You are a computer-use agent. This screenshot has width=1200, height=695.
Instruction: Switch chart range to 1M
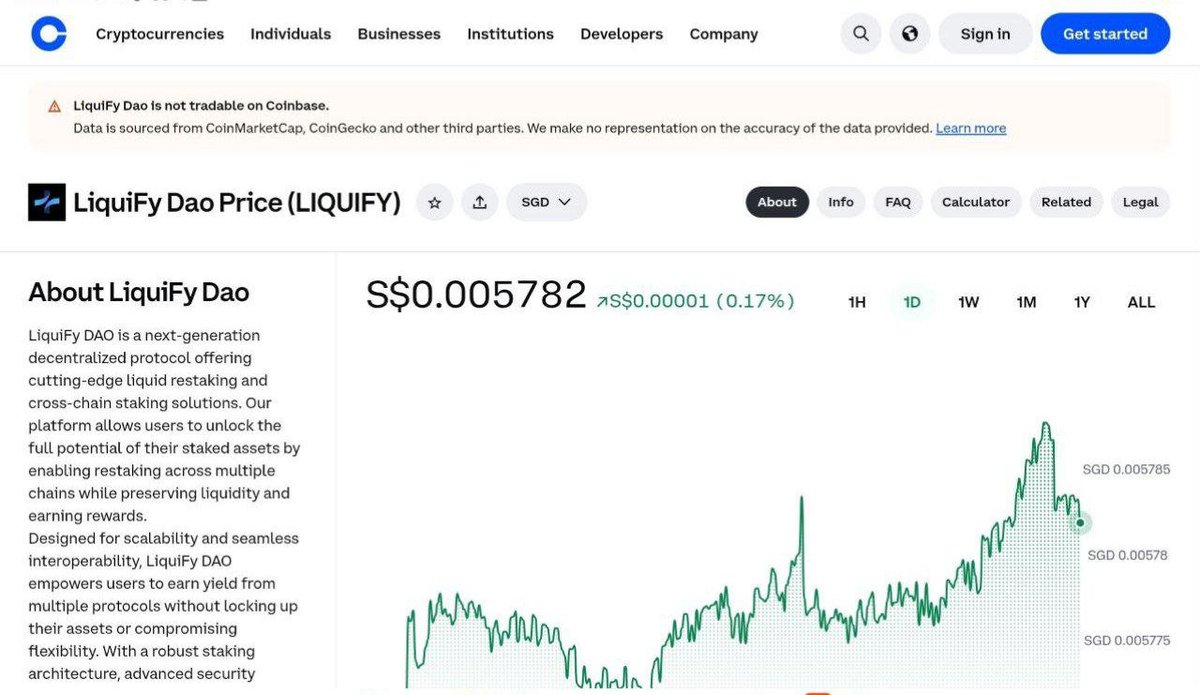[1026, 302]
